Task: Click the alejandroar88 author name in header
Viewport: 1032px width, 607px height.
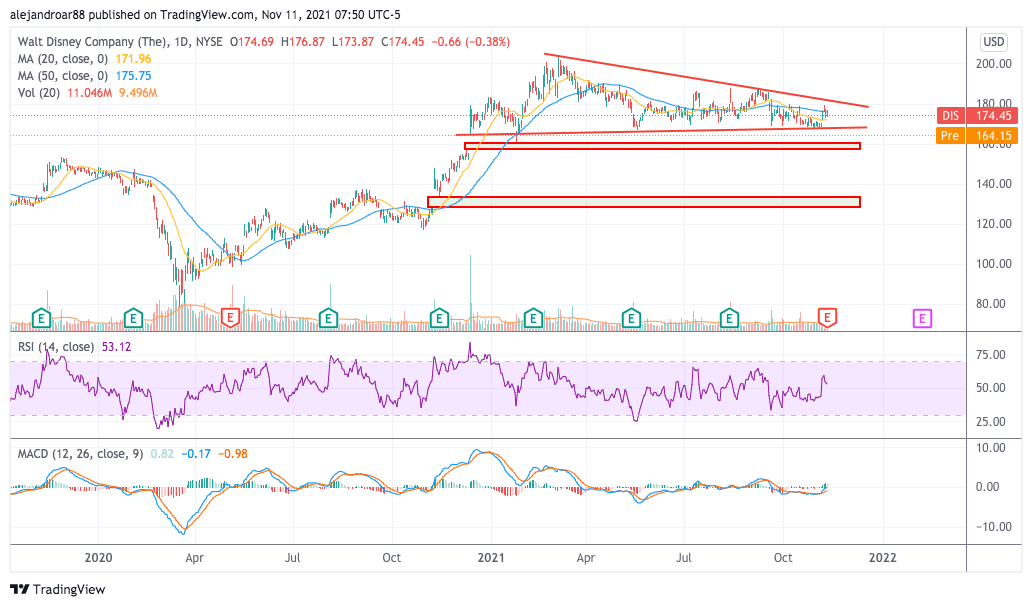Action: (x=47, y=14)
